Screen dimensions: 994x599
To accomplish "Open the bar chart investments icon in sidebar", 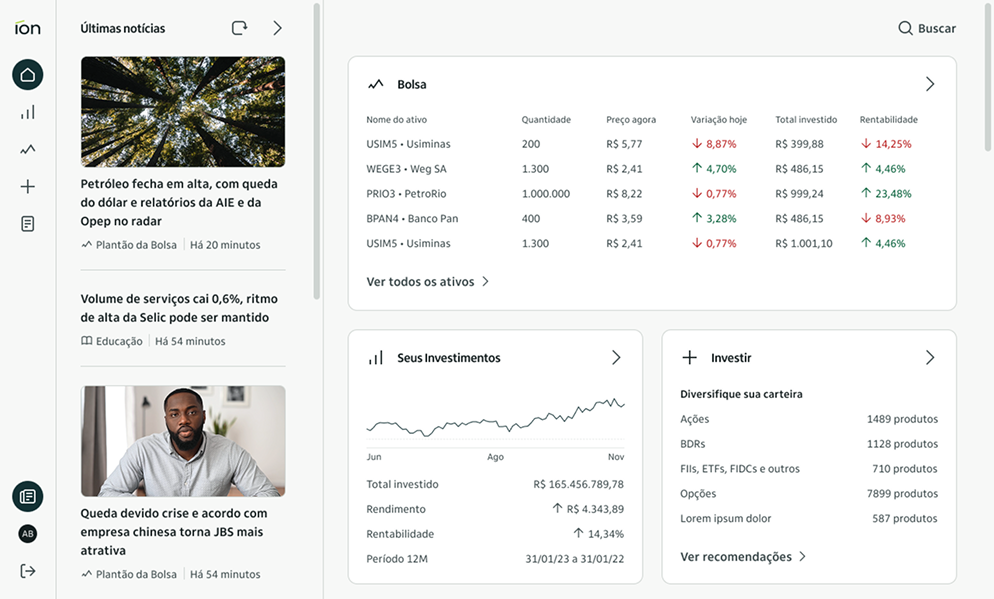I will [x=27, y=112].
